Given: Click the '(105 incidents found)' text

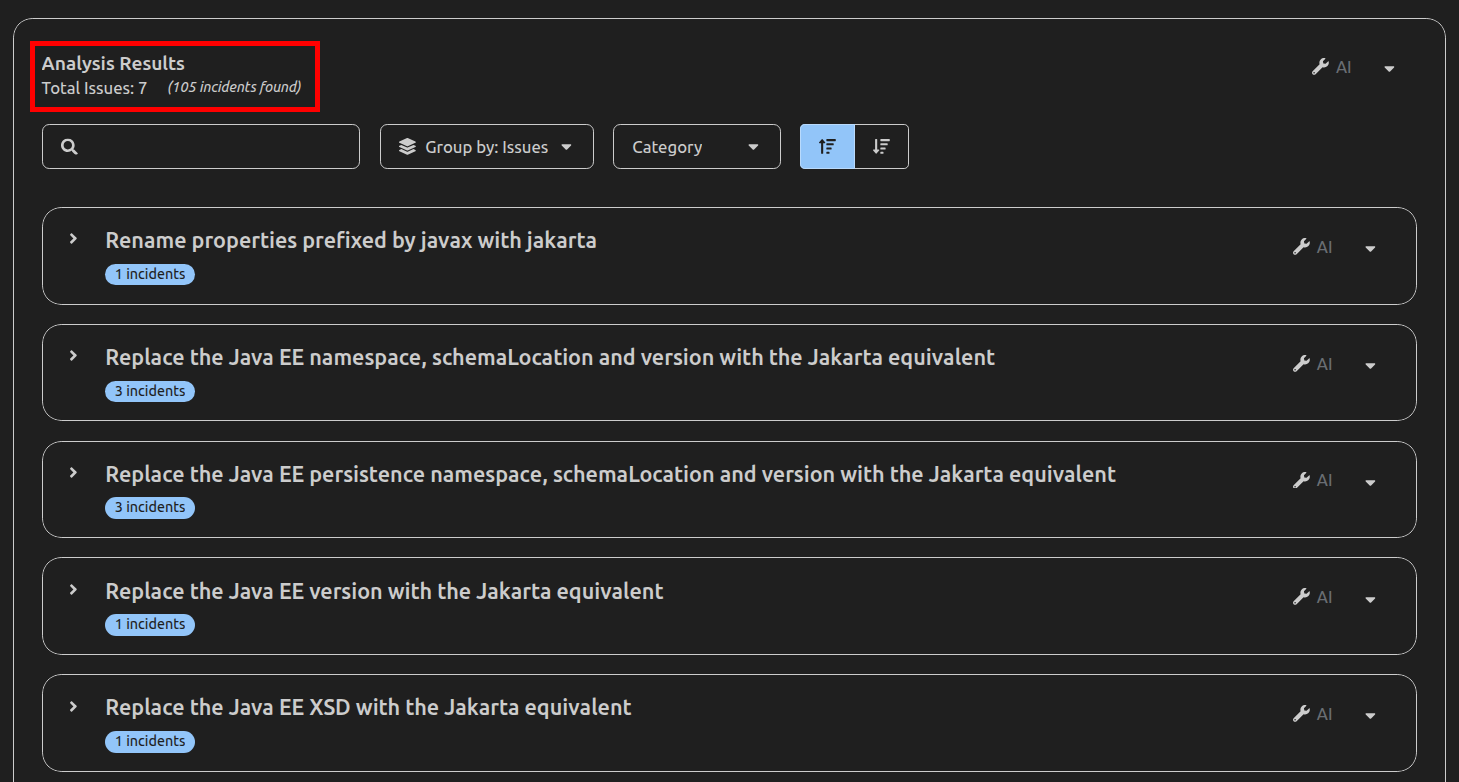Looking at the screenshot, I should point(234,87).
